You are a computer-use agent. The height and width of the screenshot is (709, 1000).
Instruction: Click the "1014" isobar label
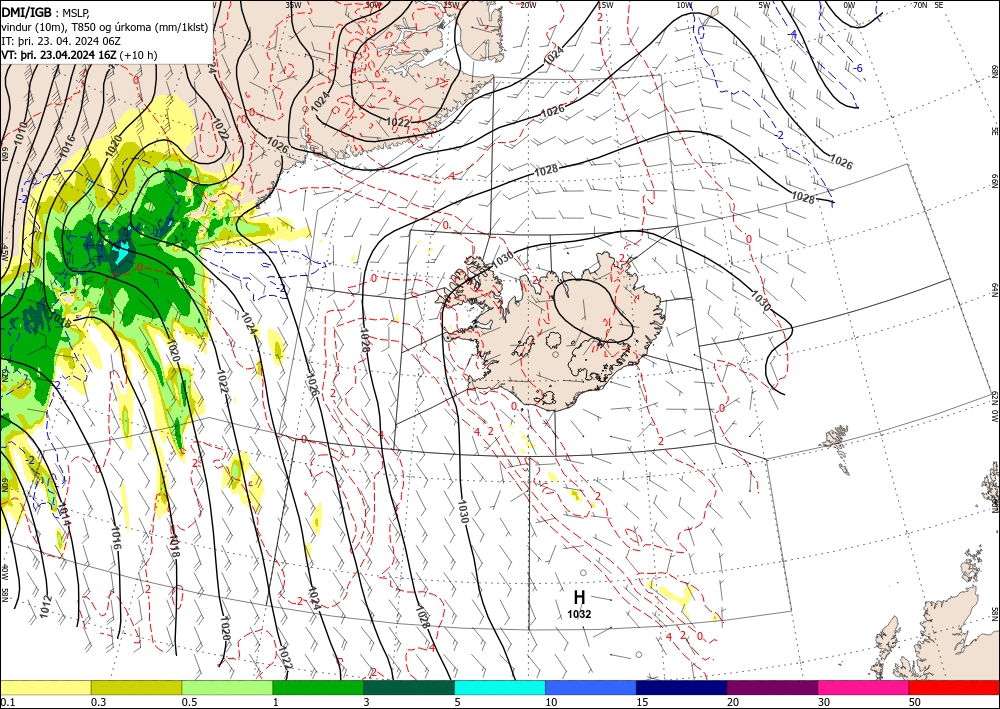[x=64, y=514]
